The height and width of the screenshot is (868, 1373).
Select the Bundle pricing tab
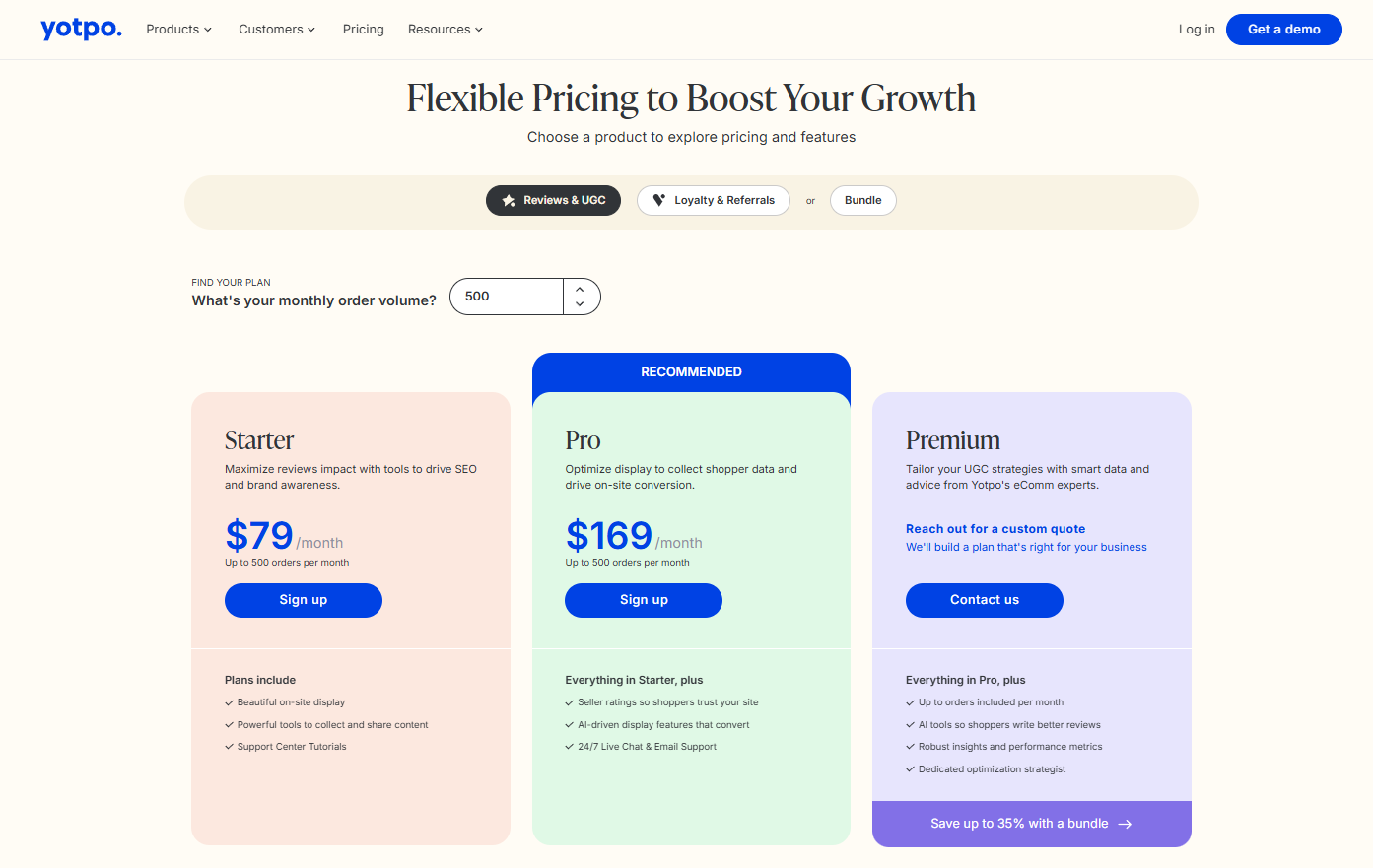(862, 200)
